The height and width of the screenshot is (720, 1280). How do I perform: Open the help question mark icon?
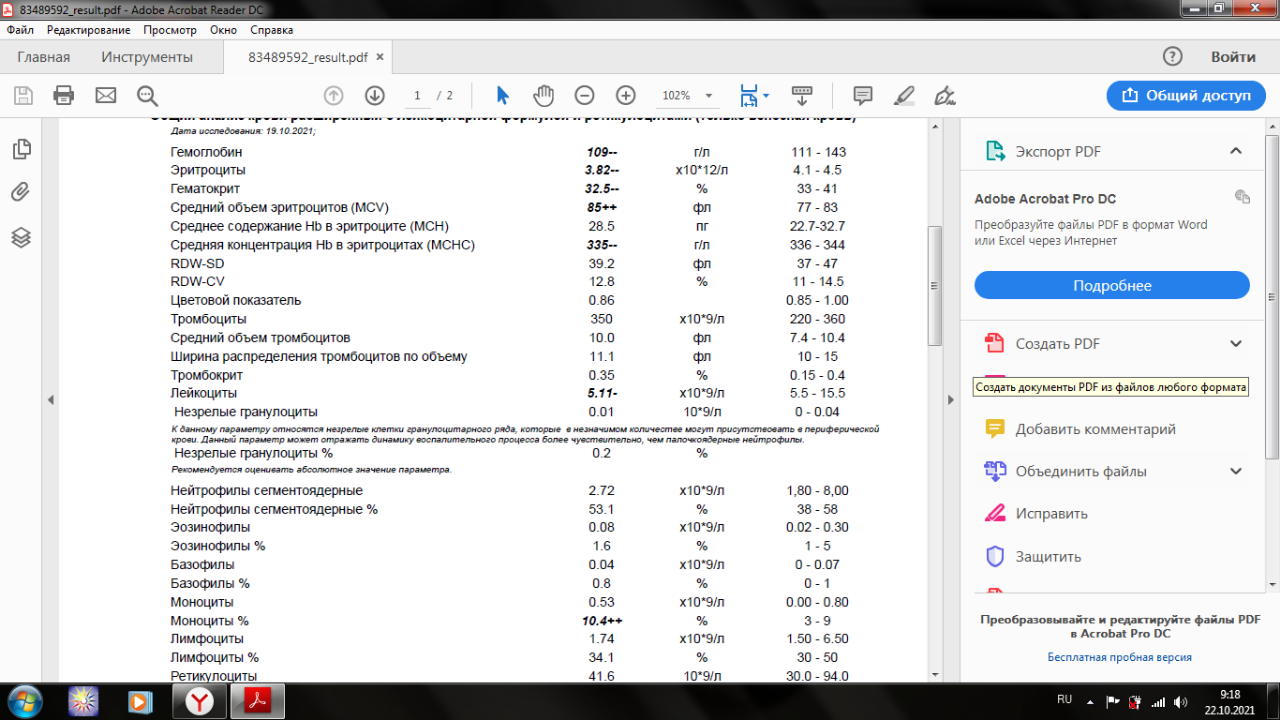tap(1173, 57)
